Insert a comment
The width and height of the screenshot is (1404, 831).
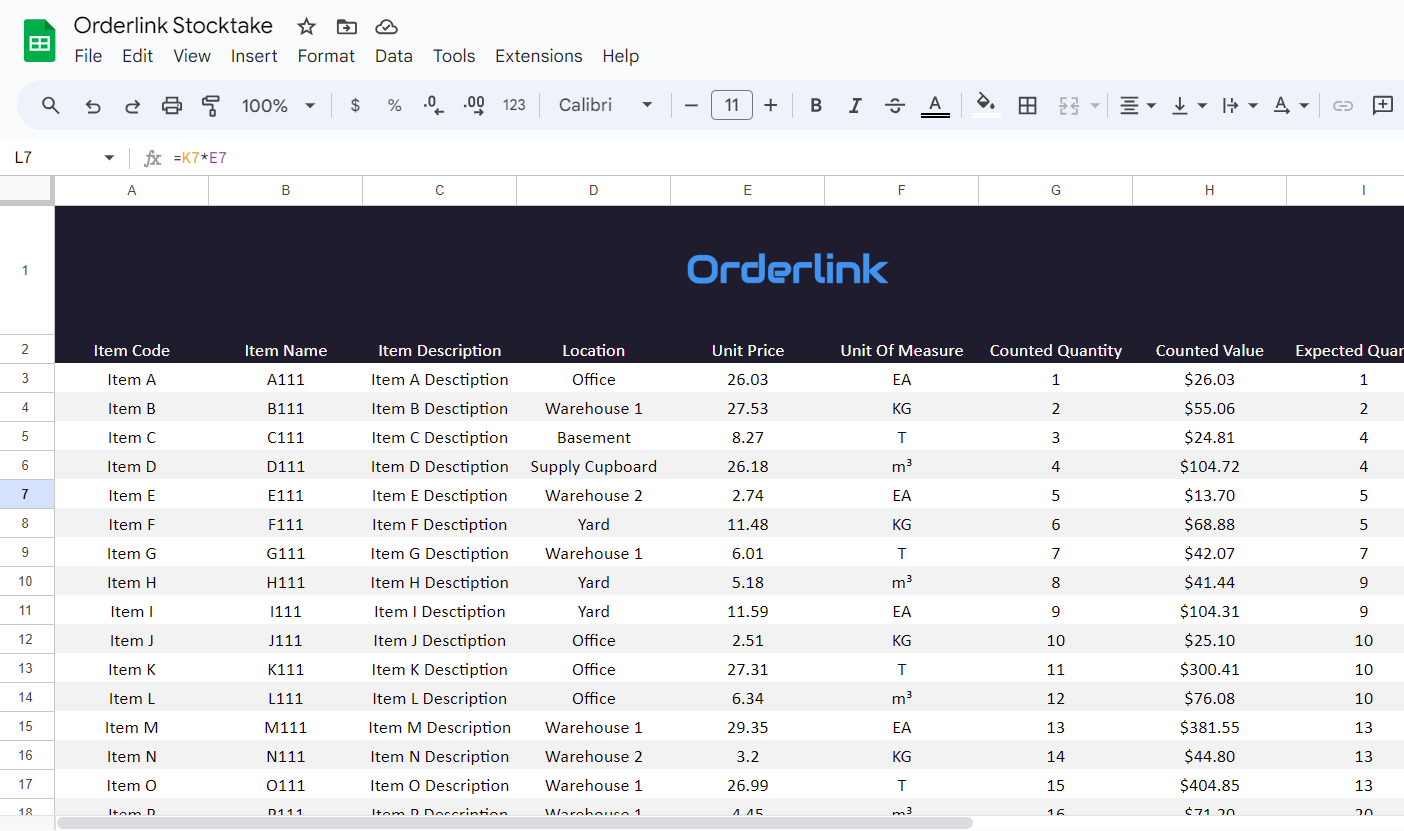(1383, 105)
